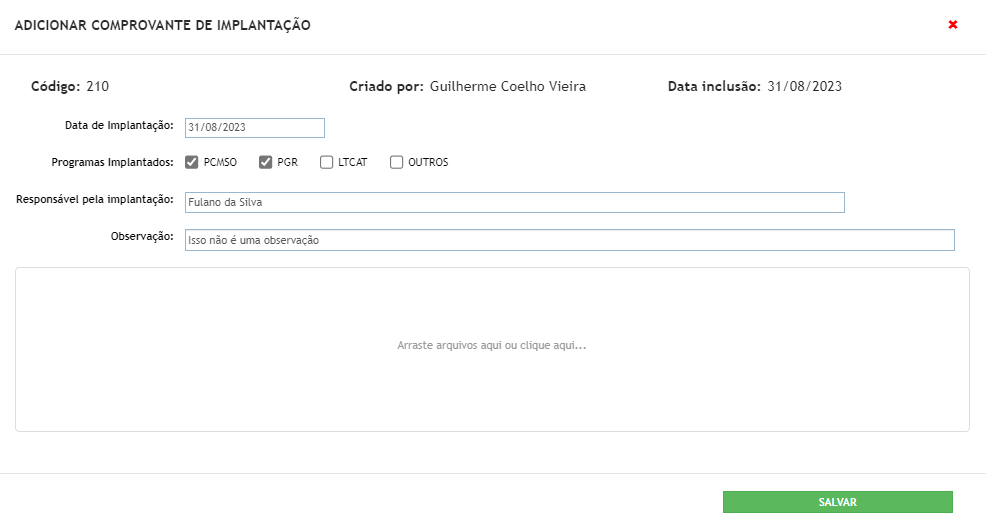Click the Data de Implantação label
The image size is (986, 529).
[x=119, y=126]
